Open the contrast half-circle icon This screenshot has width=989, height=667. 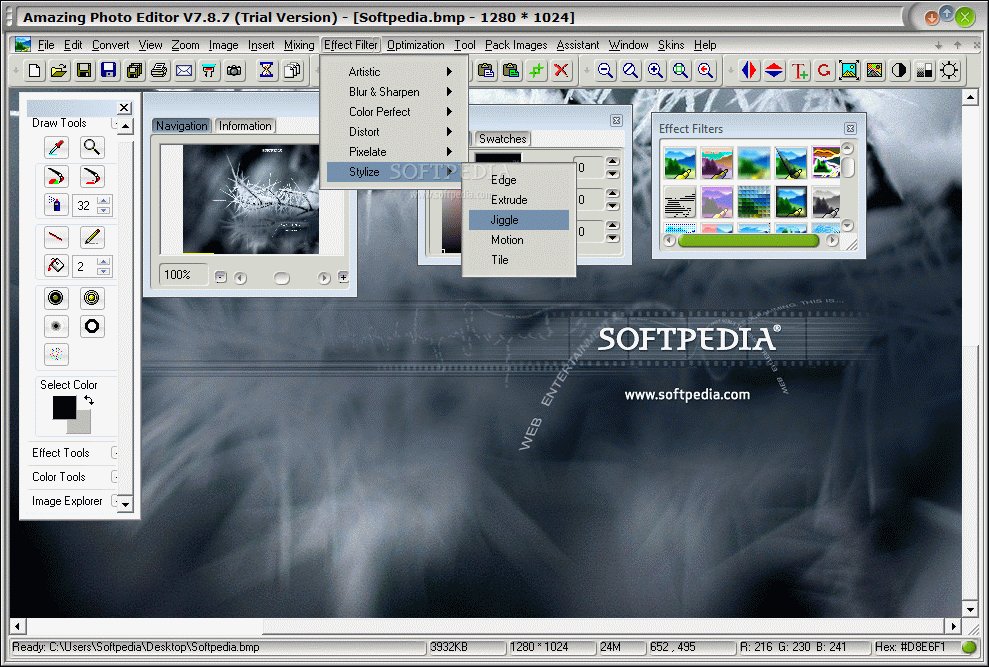click(x=899, y=71)
